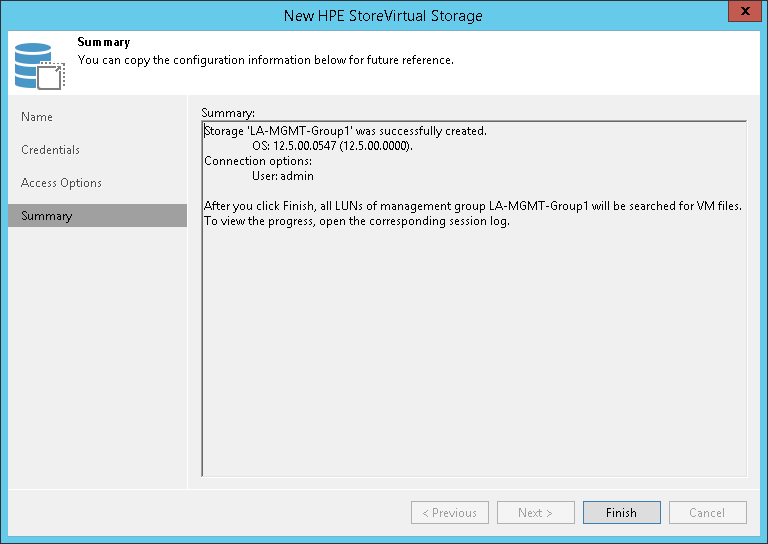Viewport: 768px width, 544px height.
Task: Click the 'After you click Finish' sentence
Action: pos(473,206)
